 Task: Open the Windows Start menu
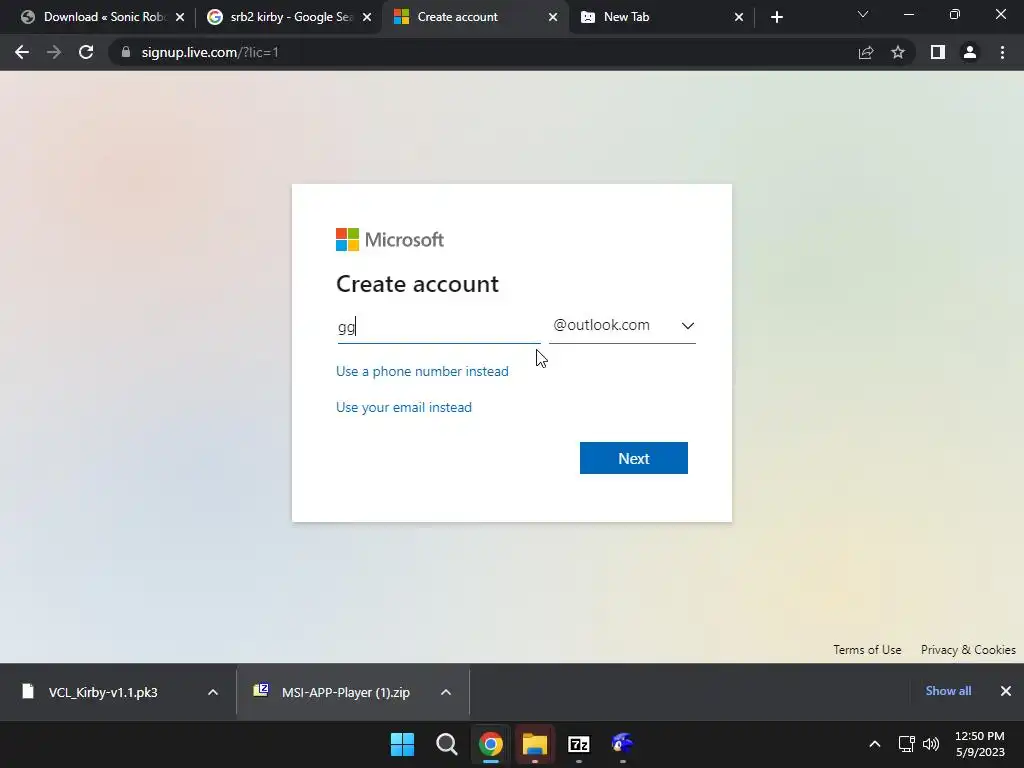click(x=402, y=744)
